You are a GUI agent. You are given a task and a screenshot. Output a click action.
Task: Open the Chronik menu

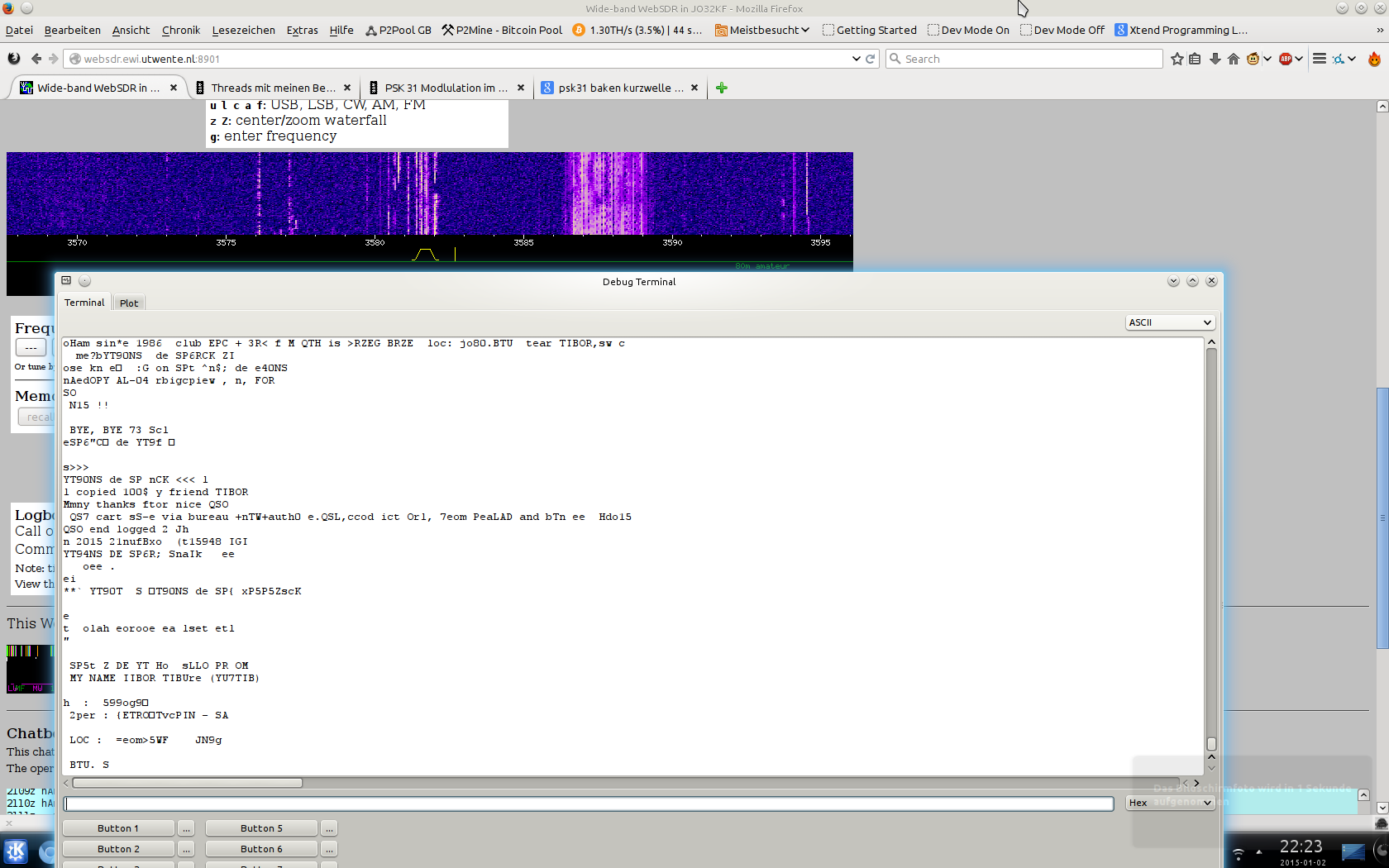(181, 30)
